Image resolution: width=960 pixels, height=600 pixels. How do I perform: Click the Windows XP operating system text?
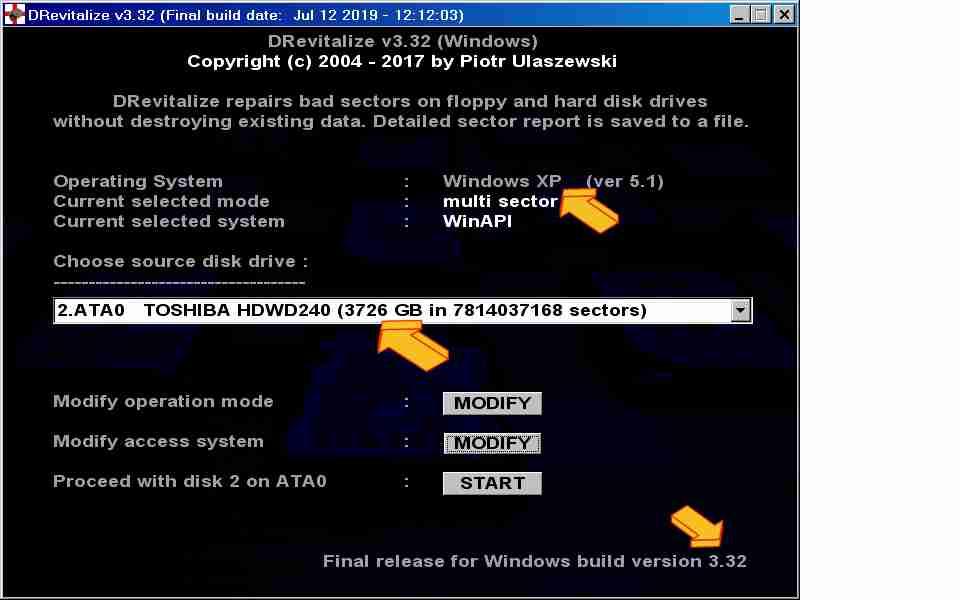click(502, 181)
